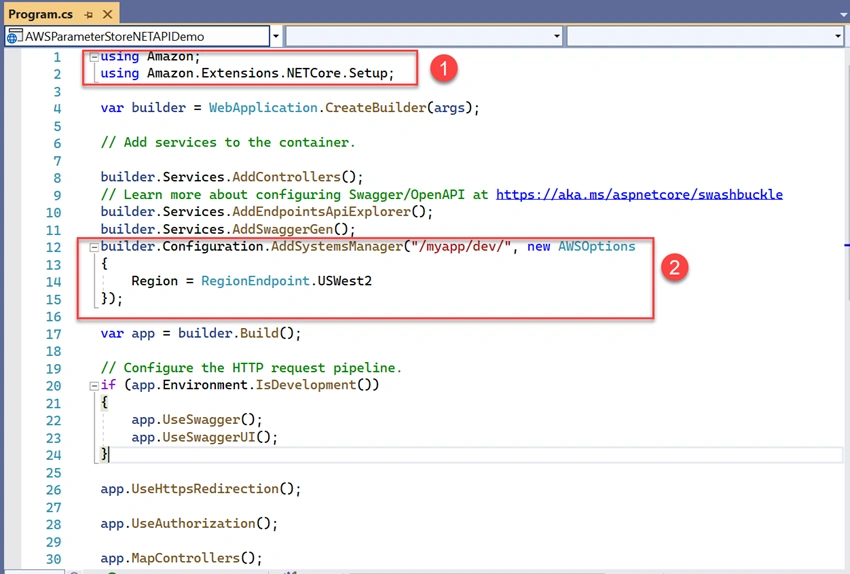Pin the Program.cs tab
Viewport: 850px width, 574px height.
[x=89, y=15]
